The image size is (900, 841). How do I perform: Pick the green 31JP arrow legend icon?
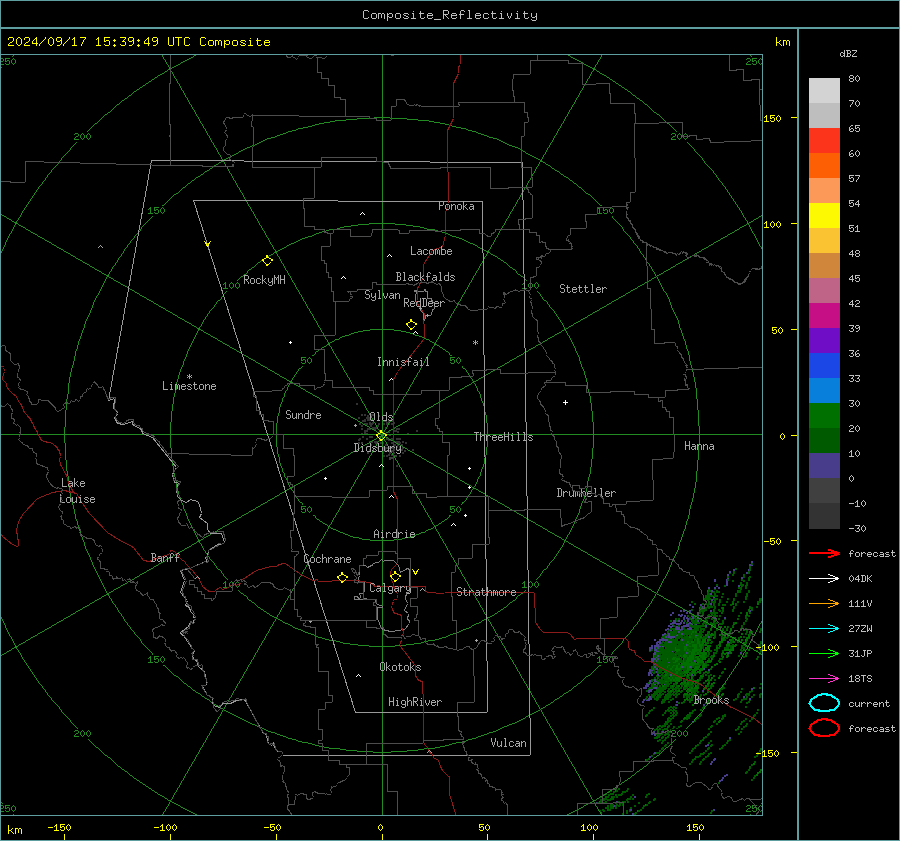[824, 653]
